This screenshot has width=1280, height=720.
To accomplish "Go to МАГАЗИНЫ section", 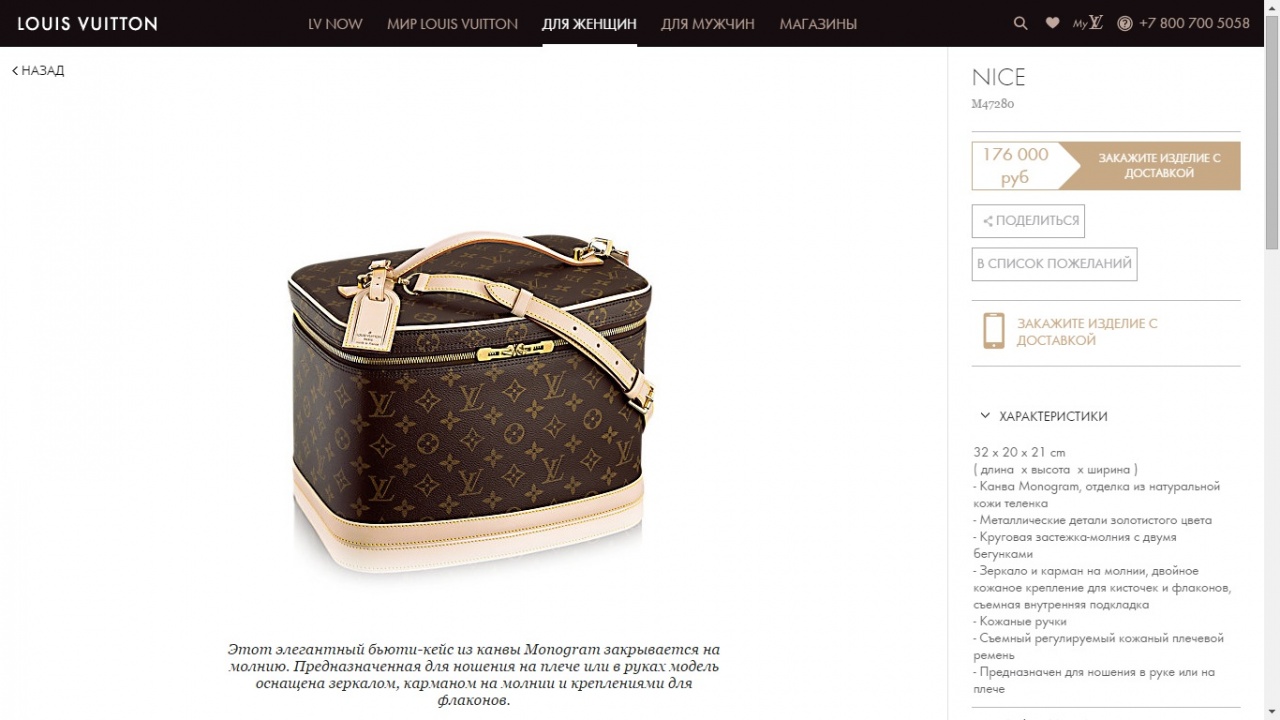I will [818, 23].
